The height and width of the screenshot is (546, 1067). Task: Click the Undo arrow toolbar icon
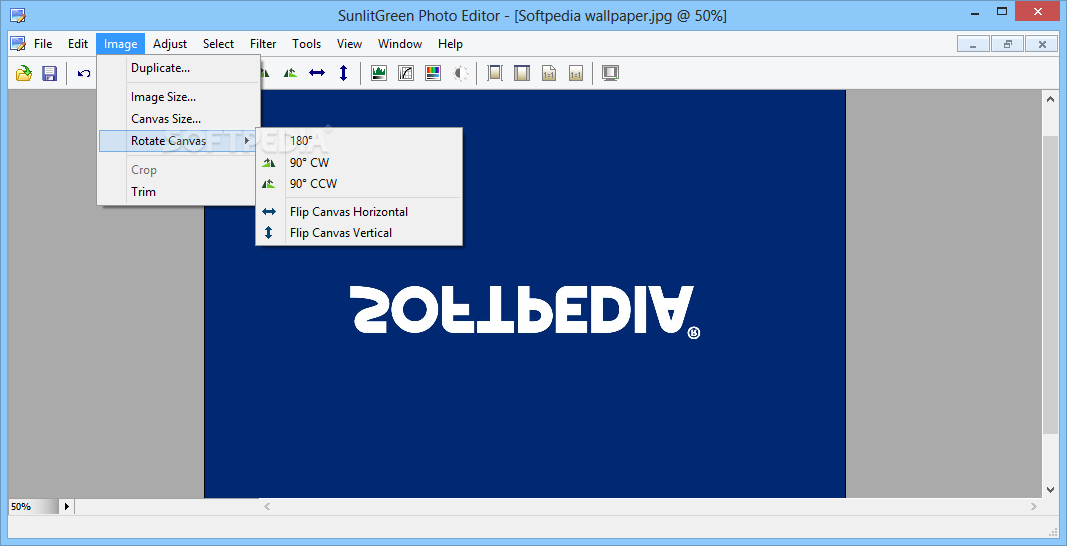click(x=84, y=73)
